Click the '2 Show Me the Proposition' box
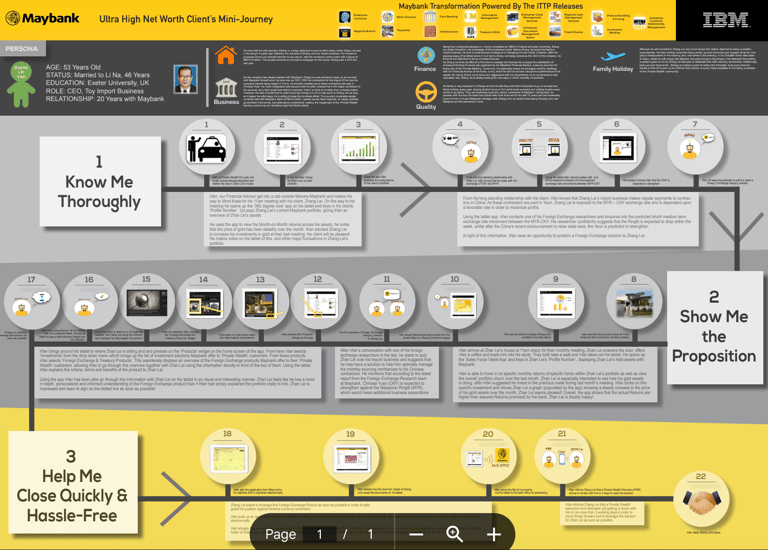Viewport: 768px width, 550px height. tap(715, 327)
